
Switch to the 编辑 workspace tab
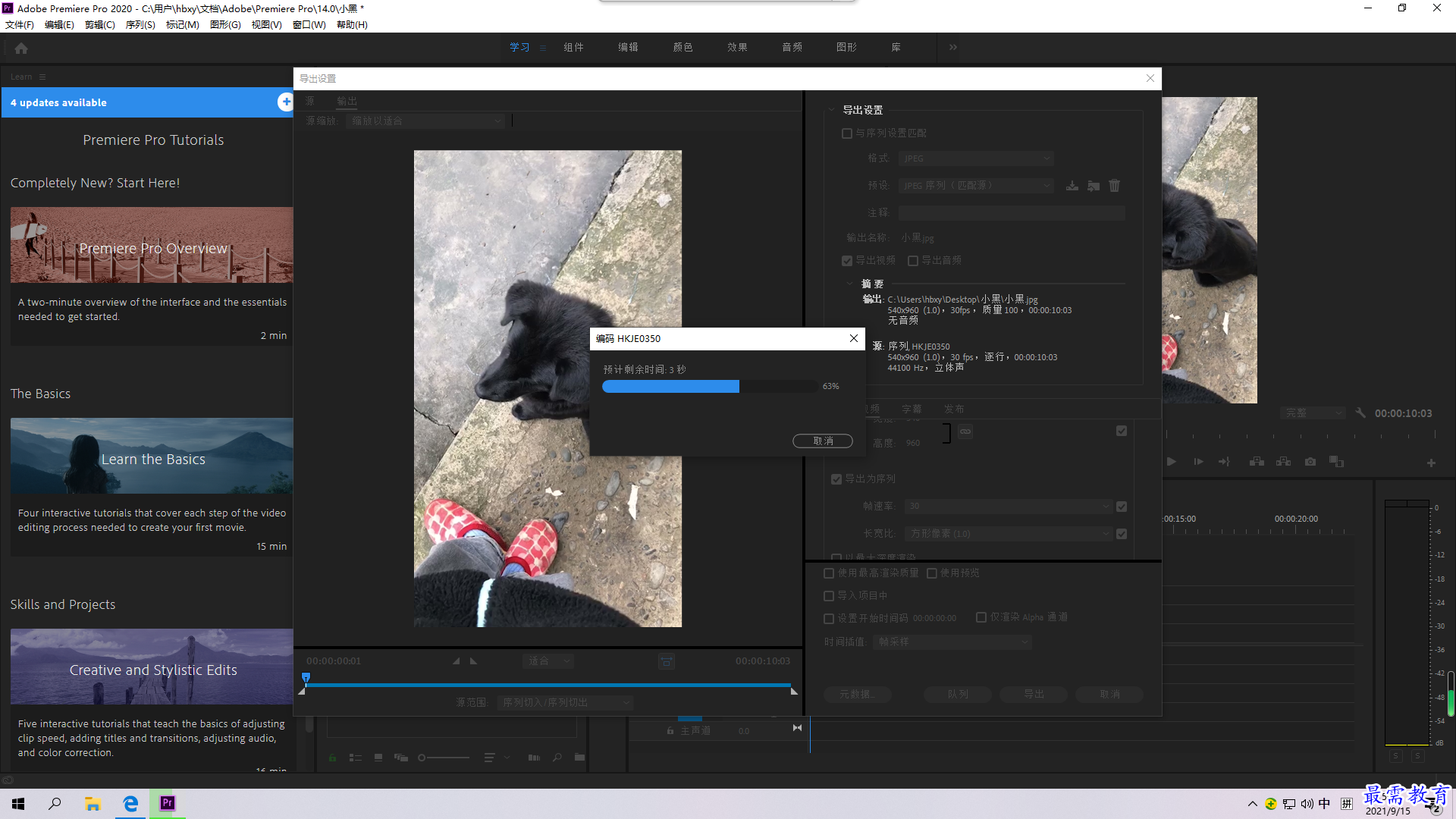click(628, 47)
